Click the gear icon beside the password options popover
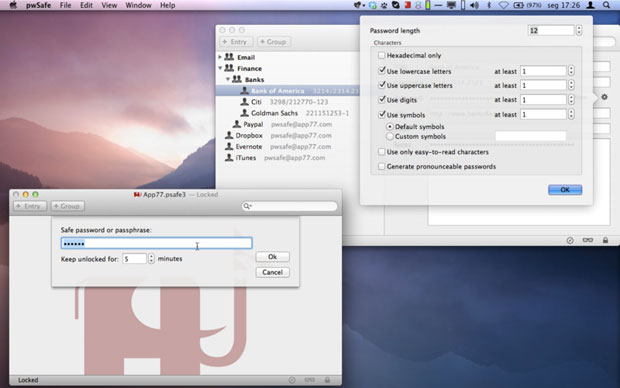The width and height of the screenshot is (620, 388). (x=605, y=97)
